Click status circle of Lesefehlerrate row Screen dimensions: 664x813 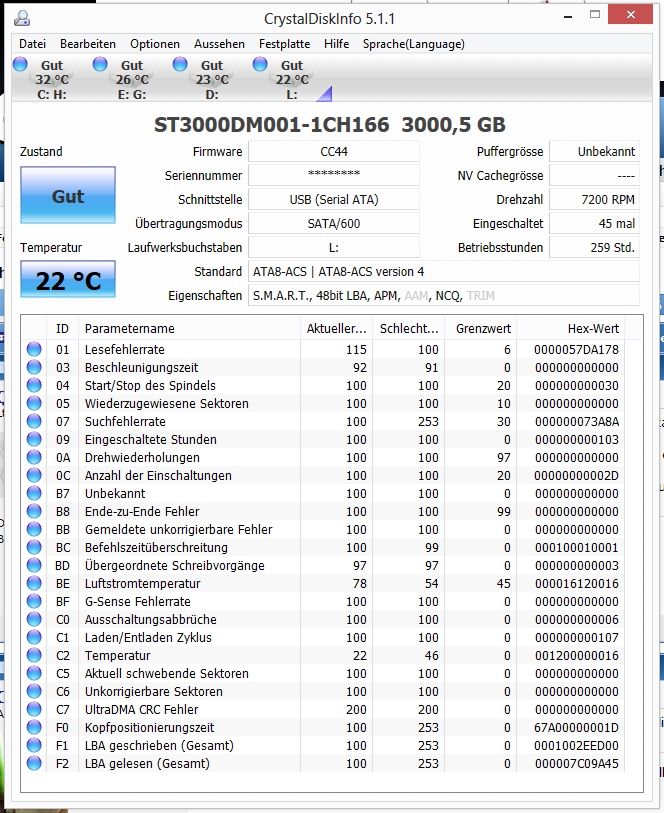(34, 349)
